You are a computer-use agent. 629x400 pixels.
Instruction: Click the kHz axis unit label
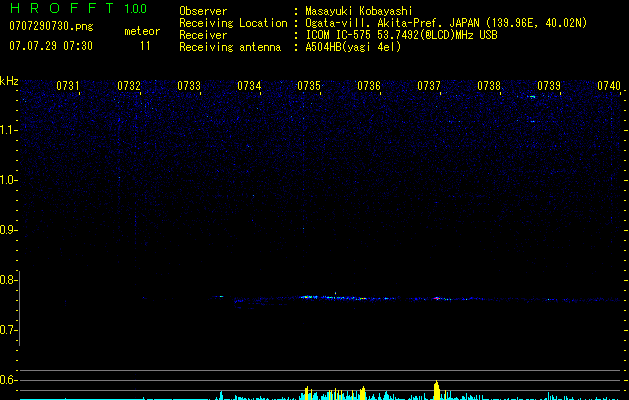[9, 81]
